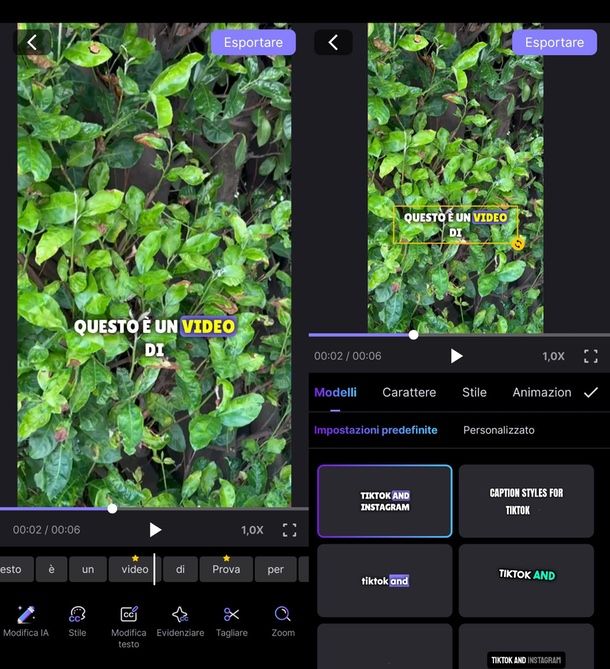Open the Stile captions tool
This screenshot has width=610, height=669.
pos(77,622)
